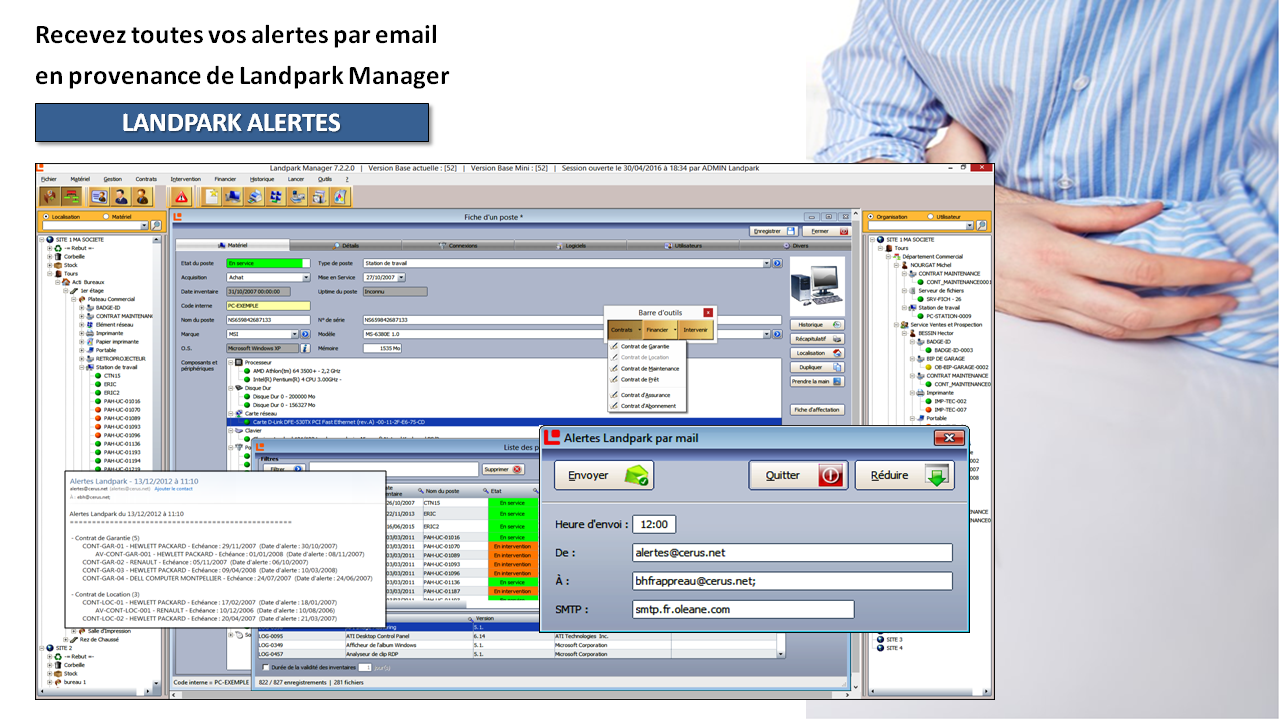Click the ID card toolbar icon
Viewport: 1280px width, 720px height.
click(99, 197)
